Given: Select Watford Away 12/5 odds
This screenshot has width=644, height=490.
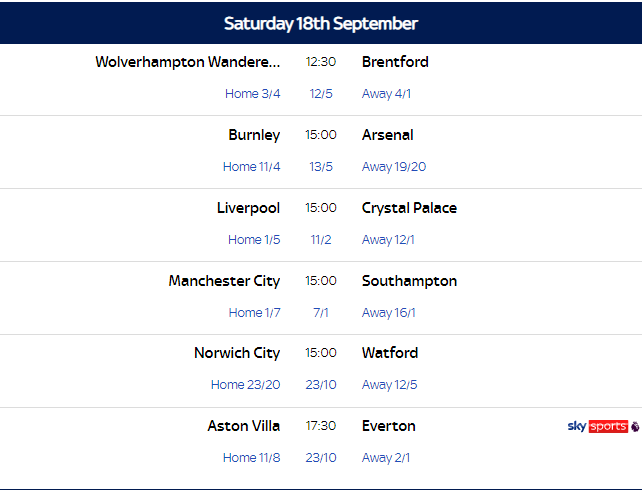Looking at the screenshot, I should coord(389,384).
